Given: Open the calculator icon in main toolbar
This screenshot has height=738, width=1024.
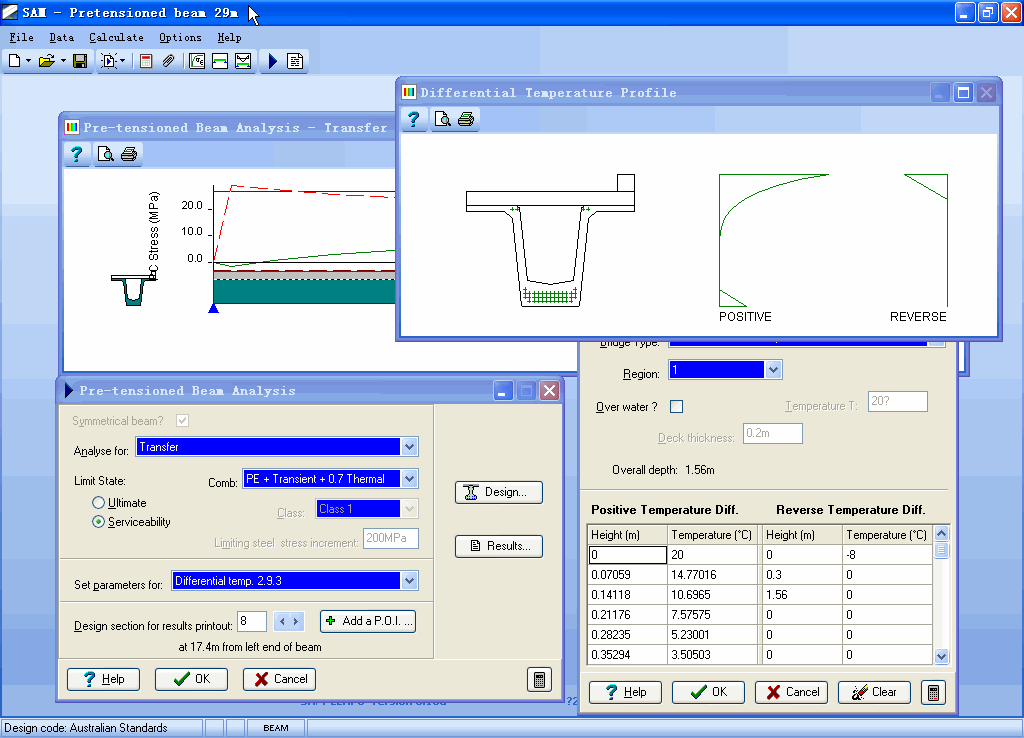Looking at the screenshot, I should tap(146, 61).
